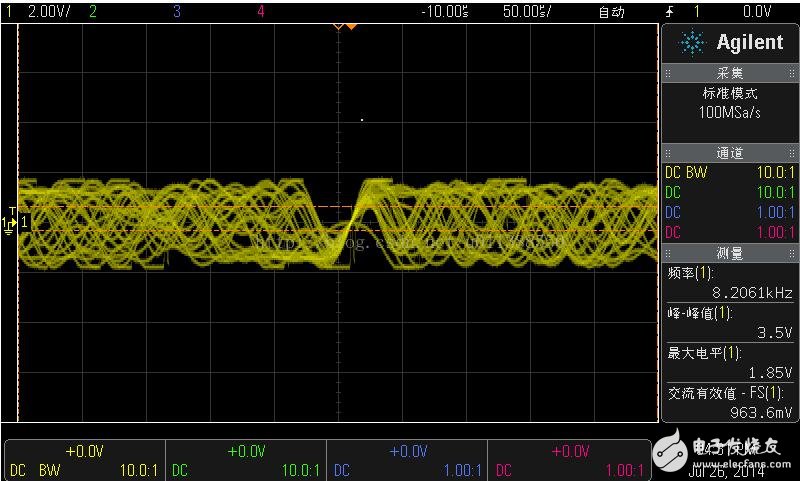Toggle channel 3 in the top bar
This screenshot has height=481, width=800.
pyautogui.click(x=177, y=12)
